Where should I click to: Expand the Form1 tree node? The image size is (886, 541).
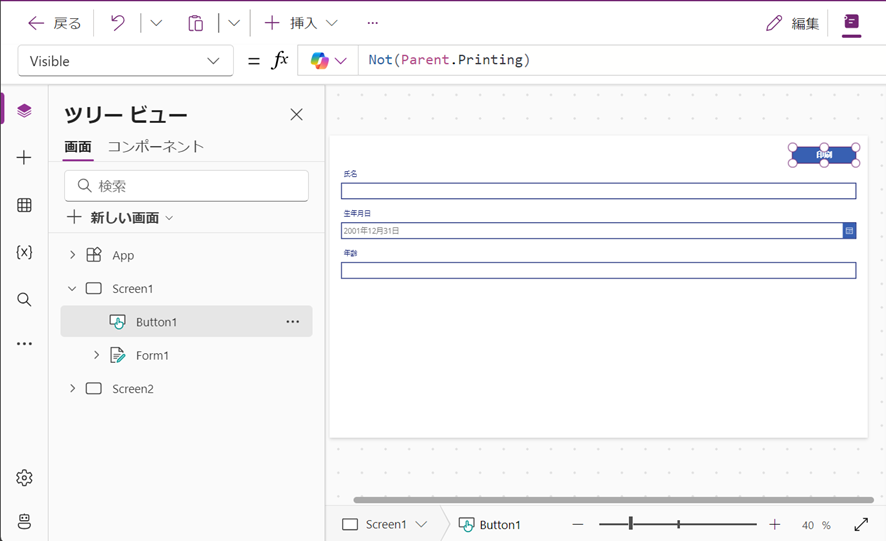click(x=97, y=355)
